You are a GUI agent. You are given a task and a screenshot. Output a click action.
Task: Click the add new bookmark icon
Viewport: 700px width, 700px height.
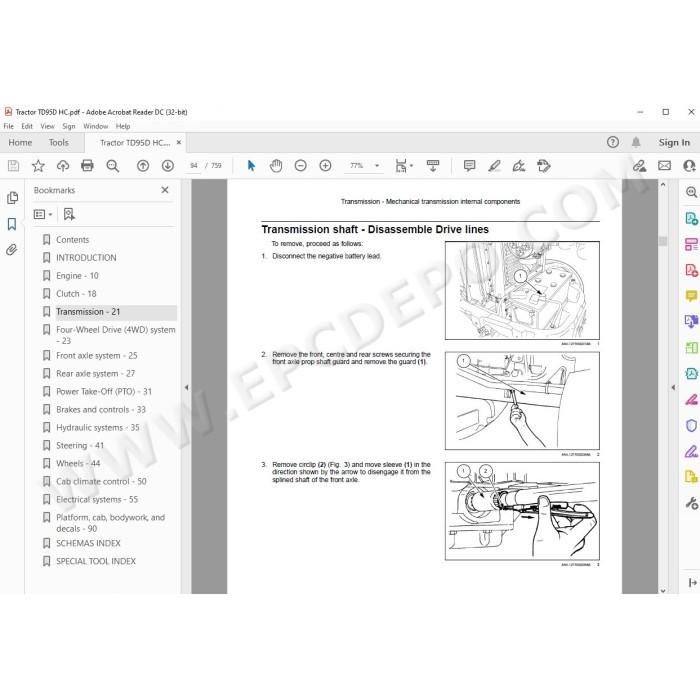[69, 215]
